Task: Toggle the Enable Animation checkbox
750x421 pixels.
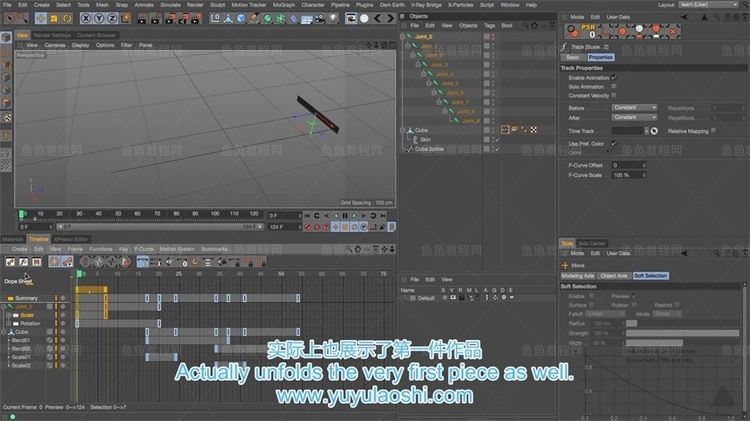Action: 613,77
